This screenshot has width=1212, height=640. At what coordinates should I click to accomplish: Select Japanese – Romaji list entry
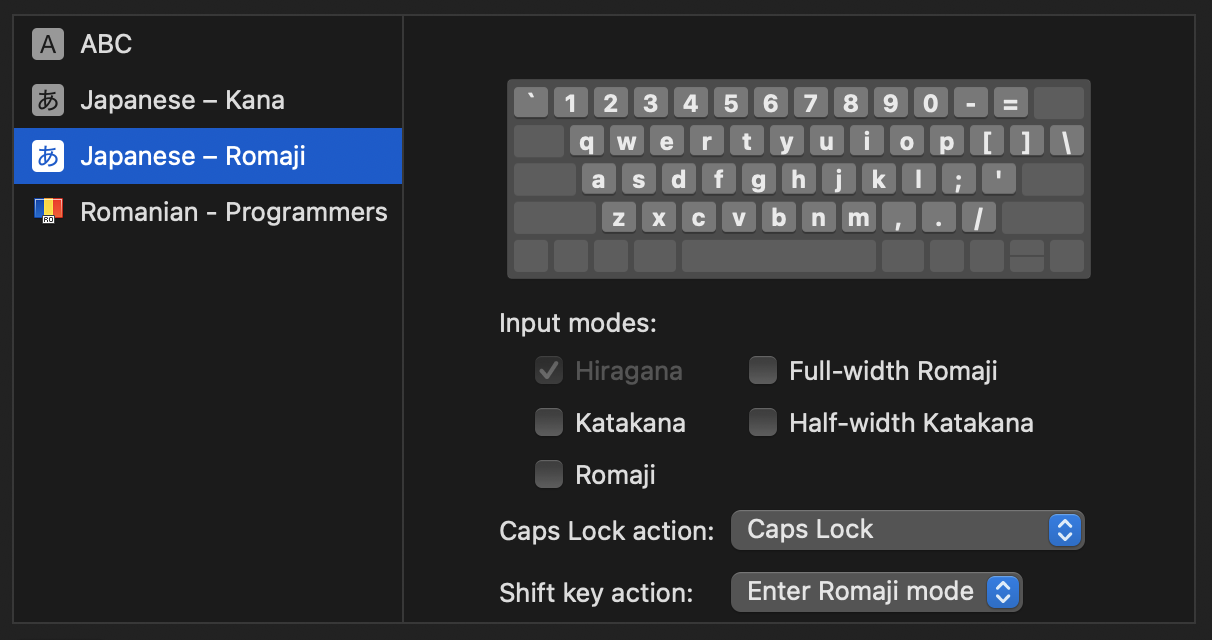click(192, 156)
